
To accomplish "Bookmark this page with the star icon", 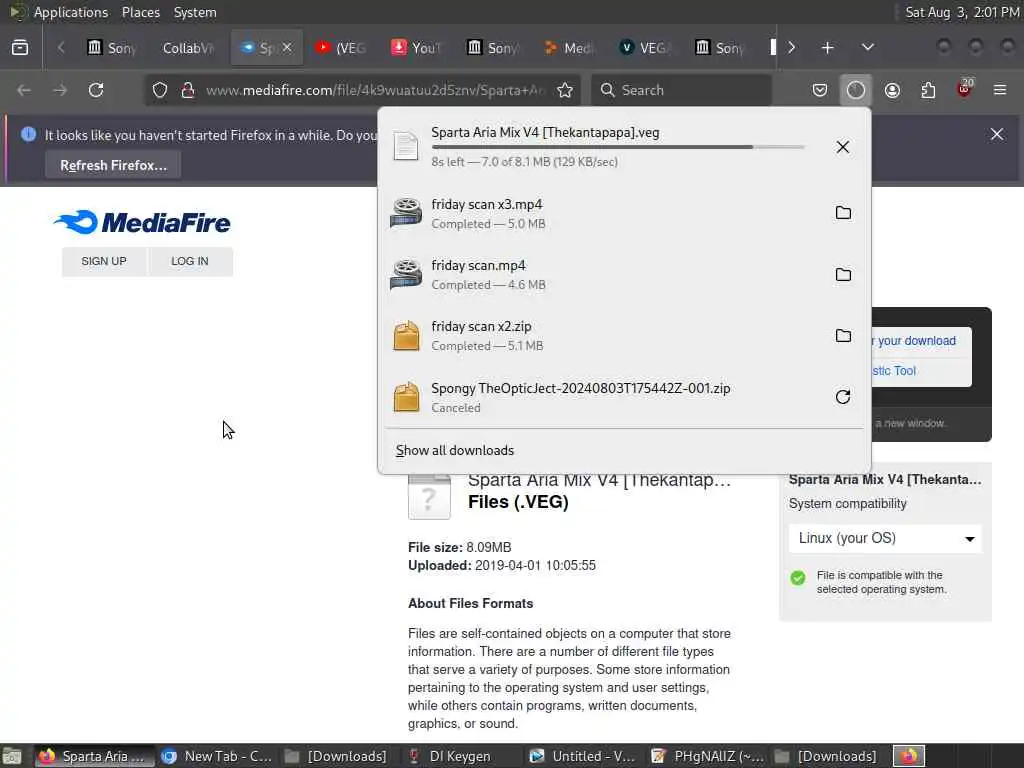I will click(565, 90).
